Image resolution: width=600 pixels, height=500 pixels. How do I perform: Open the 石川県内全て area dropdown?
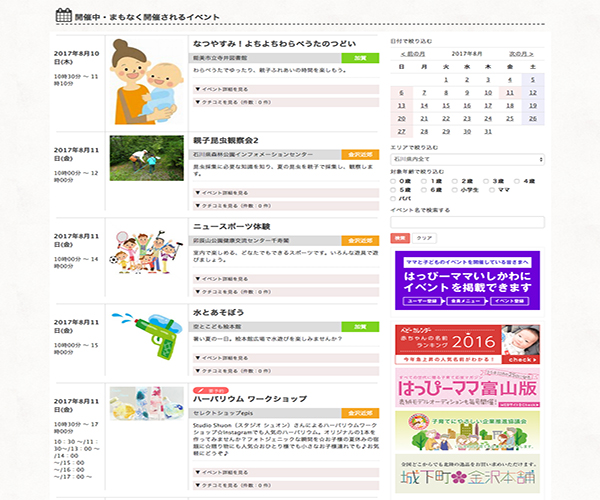[x=467, y=159]
